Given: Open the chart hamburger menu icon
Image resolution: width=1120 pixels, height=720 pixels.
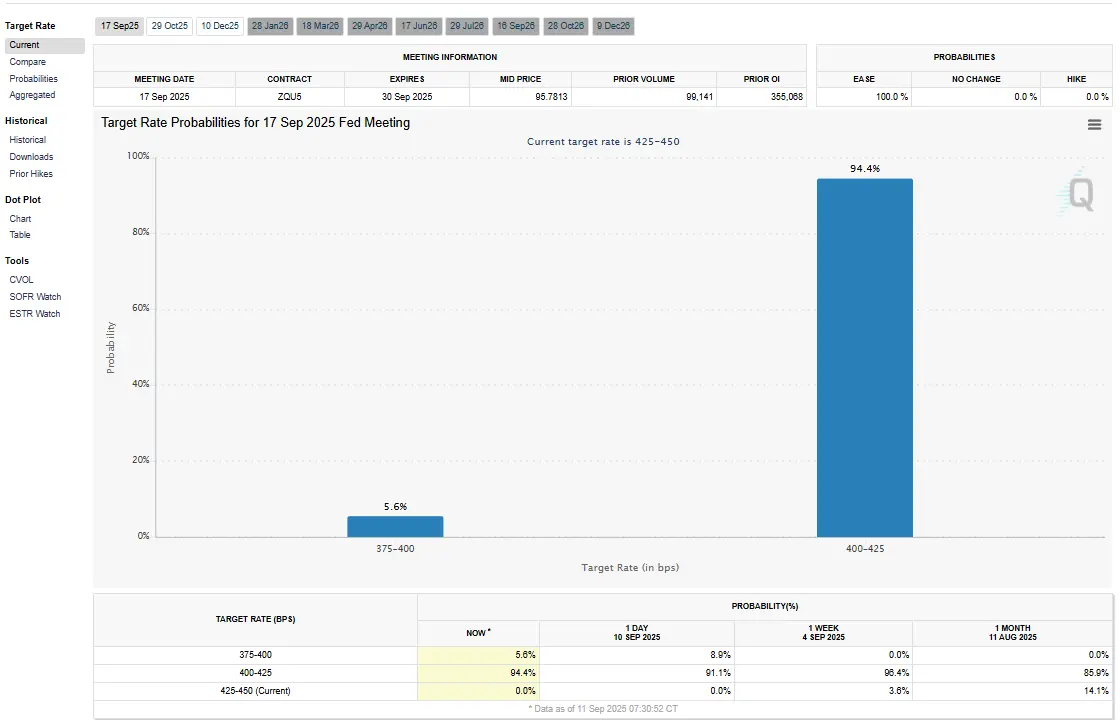Looking at the screenshot, I should [x=1094, y=124].
